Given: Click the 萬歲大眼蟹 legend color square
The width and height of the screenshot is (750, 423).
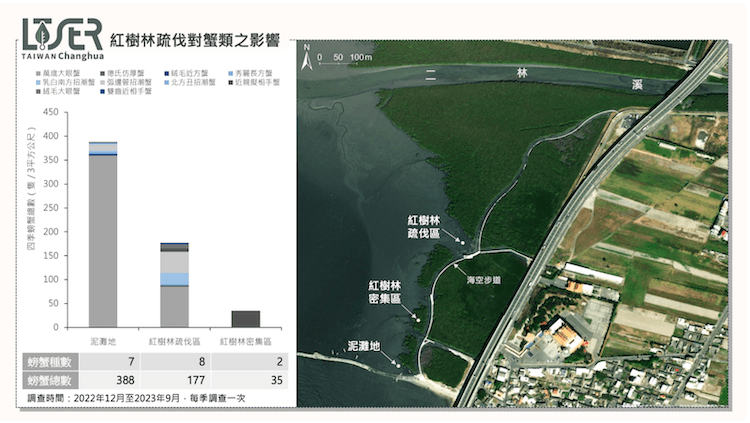Looking at the screenshot, I should (39, 73).
